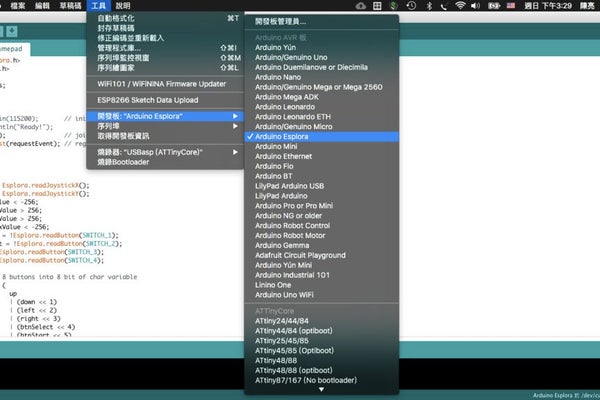
Task: Select the Arduino BT board
Action: 321,176
